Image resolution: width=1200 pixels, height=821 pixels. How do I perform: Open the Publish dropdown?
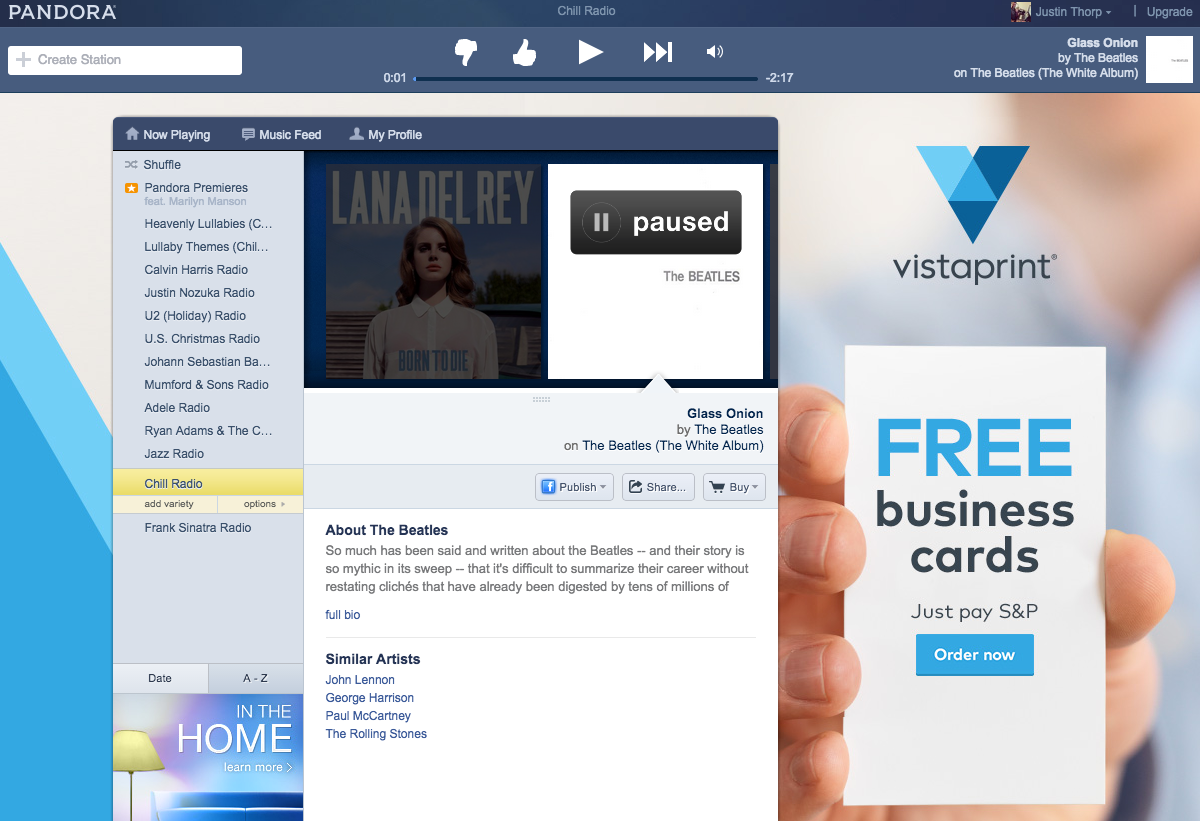[574, 487]
